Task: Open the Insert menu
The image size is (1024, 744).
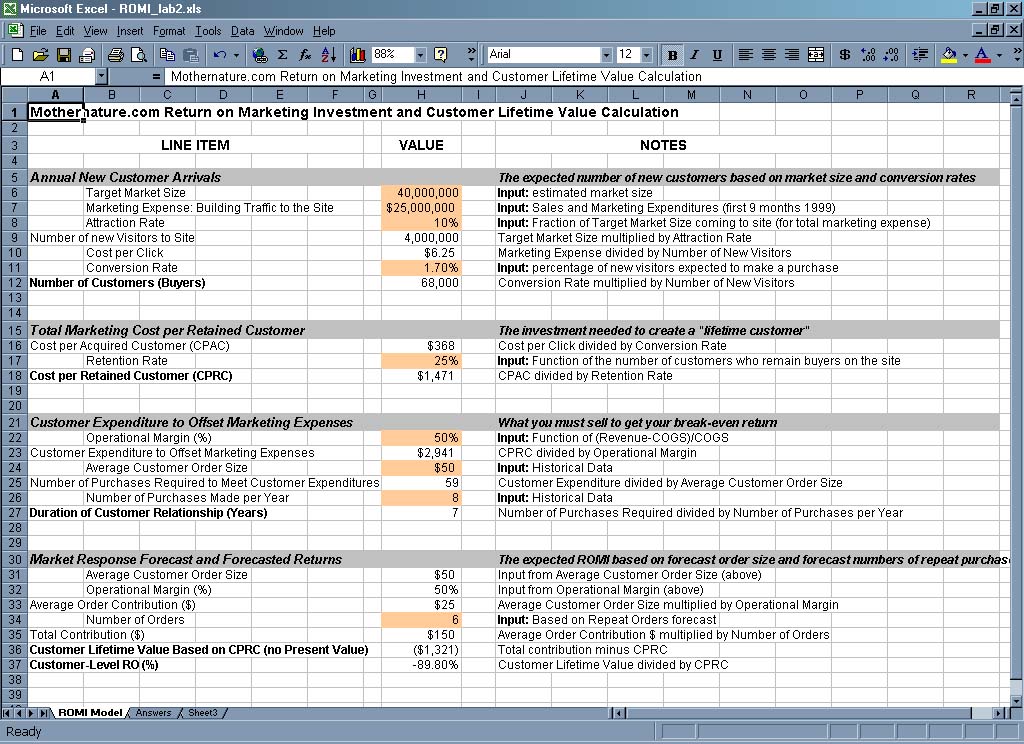Action: pyautogui.click(x=130, y=31)
